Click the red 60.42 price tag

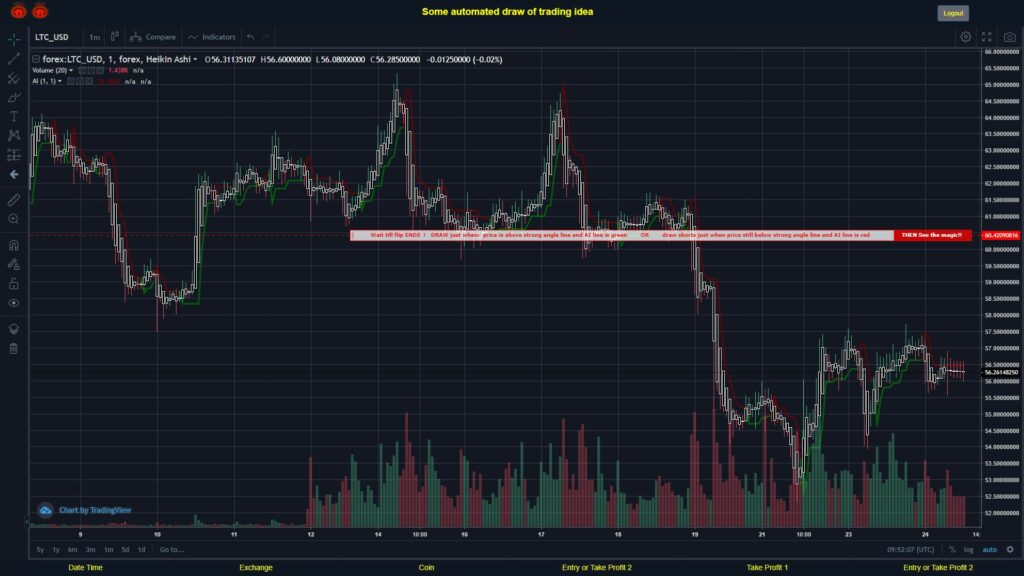[1000, 235]
